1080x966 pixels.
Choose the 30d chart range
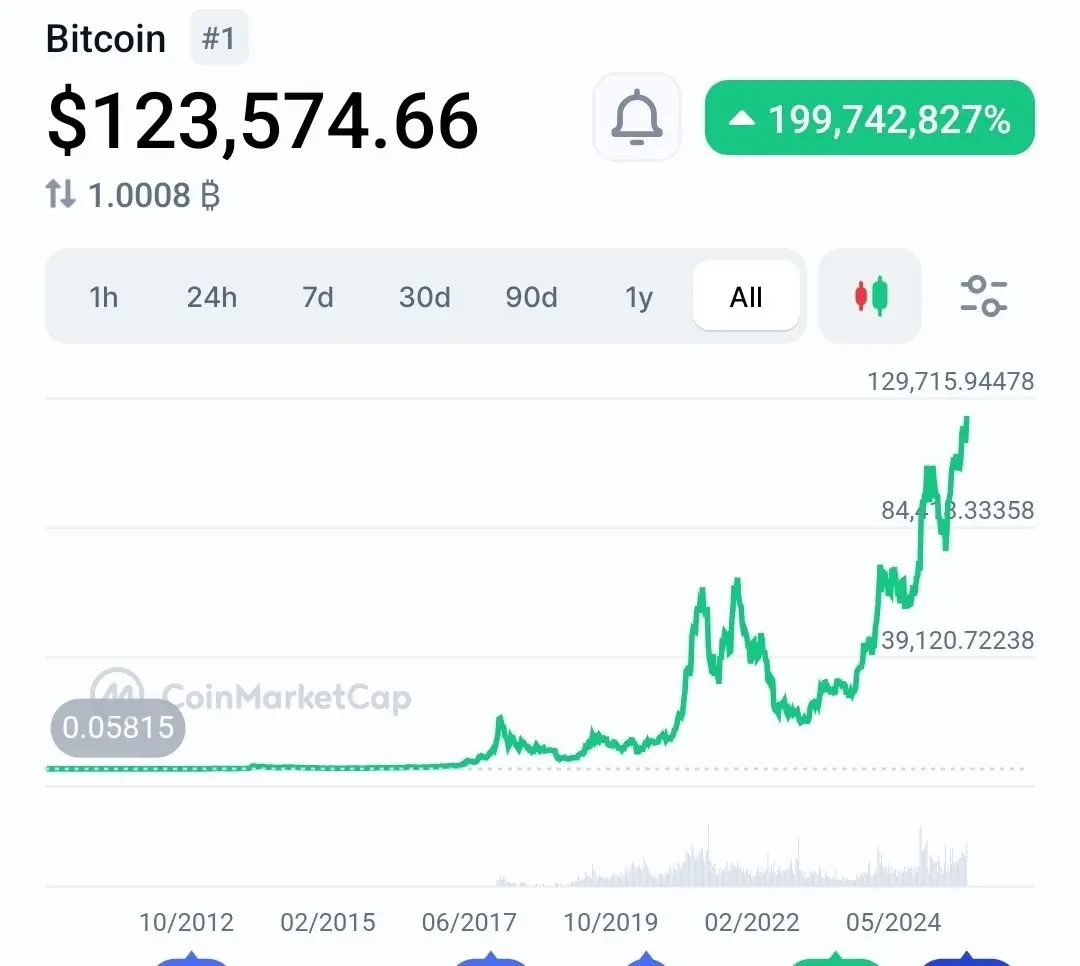pos(424,297)
